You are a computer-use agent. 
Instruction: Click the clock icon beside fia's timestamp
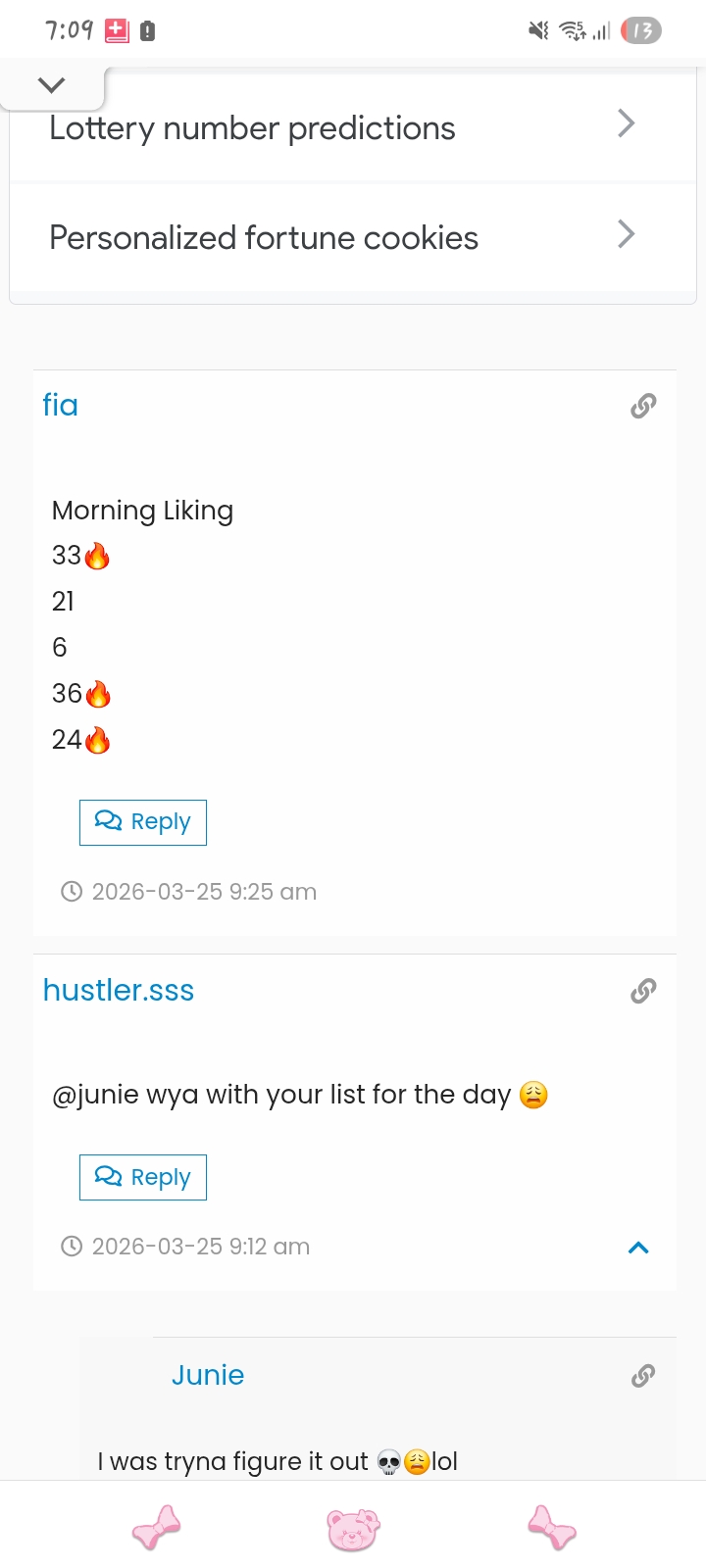click(x=71, y=891)
